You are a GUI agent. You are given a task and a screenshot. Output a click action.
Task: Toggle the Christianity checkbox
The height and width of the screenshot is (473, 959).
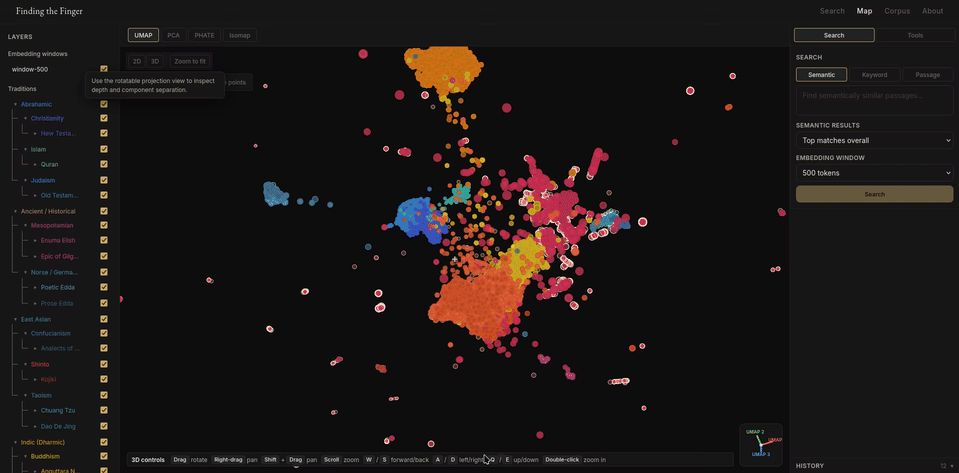pos(104,118)
